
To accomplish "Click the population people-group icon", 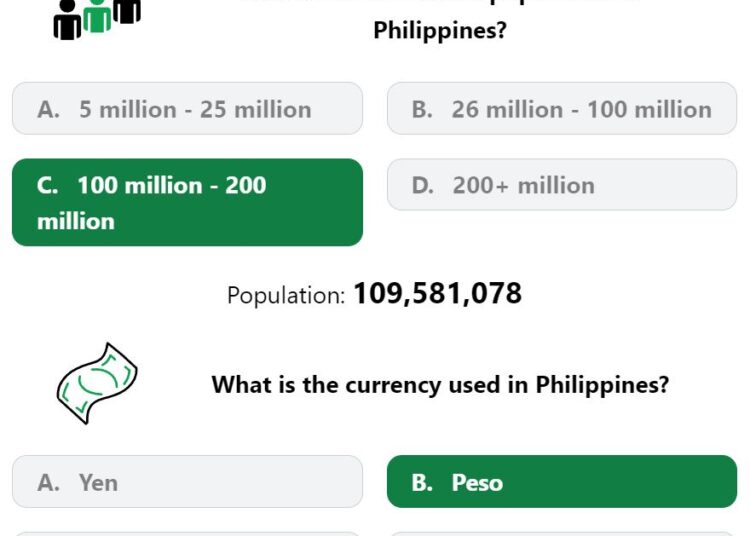I will click(97, 19).
